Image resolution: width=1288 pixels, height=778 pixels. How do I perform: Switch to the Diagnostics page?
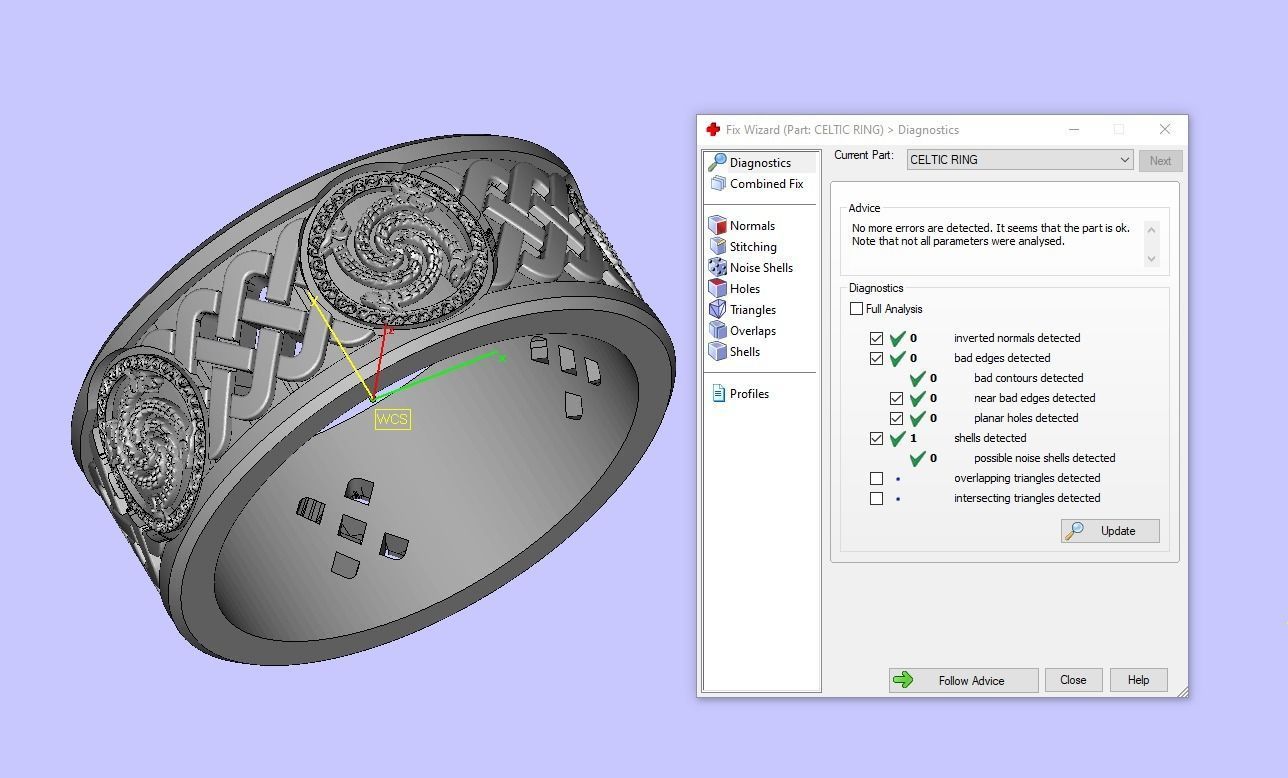(761, 162)
